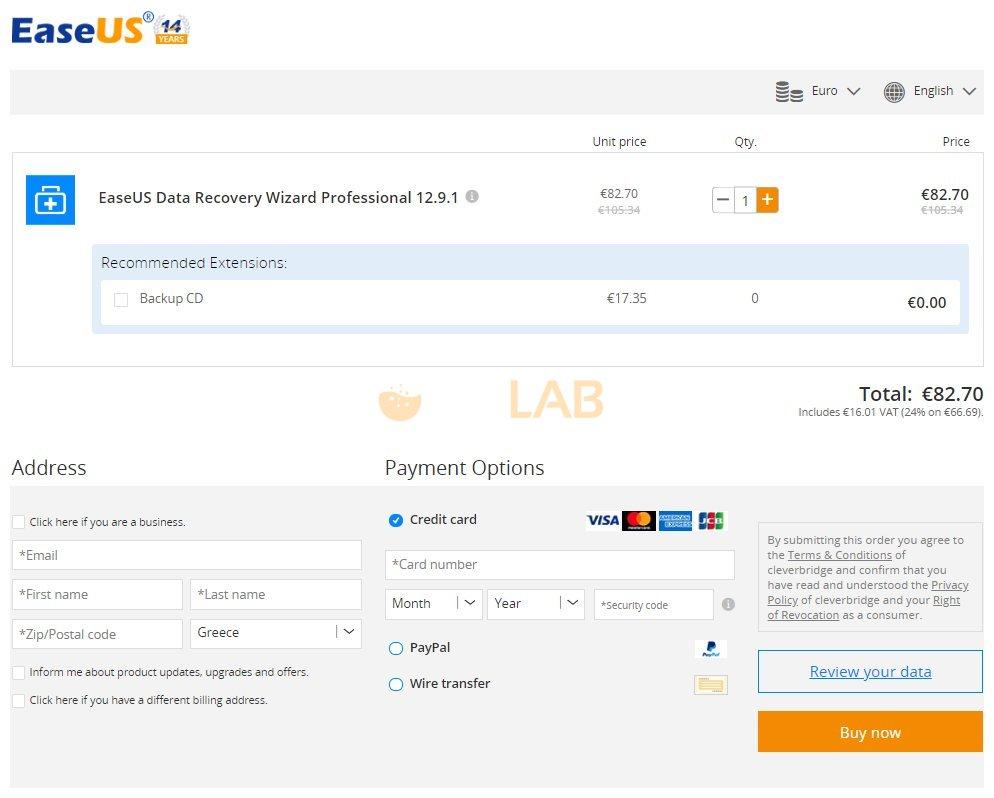Click the globe language icon
The height and width of the screenshot is (798, 994).
click(894, 92)
